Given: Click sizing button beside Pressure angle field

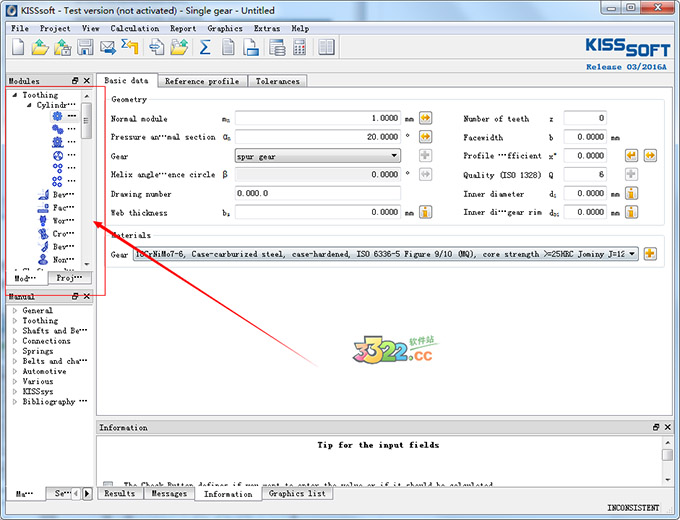Looking at the screenshot, I should pyautogui.click(x=425, y=137).
